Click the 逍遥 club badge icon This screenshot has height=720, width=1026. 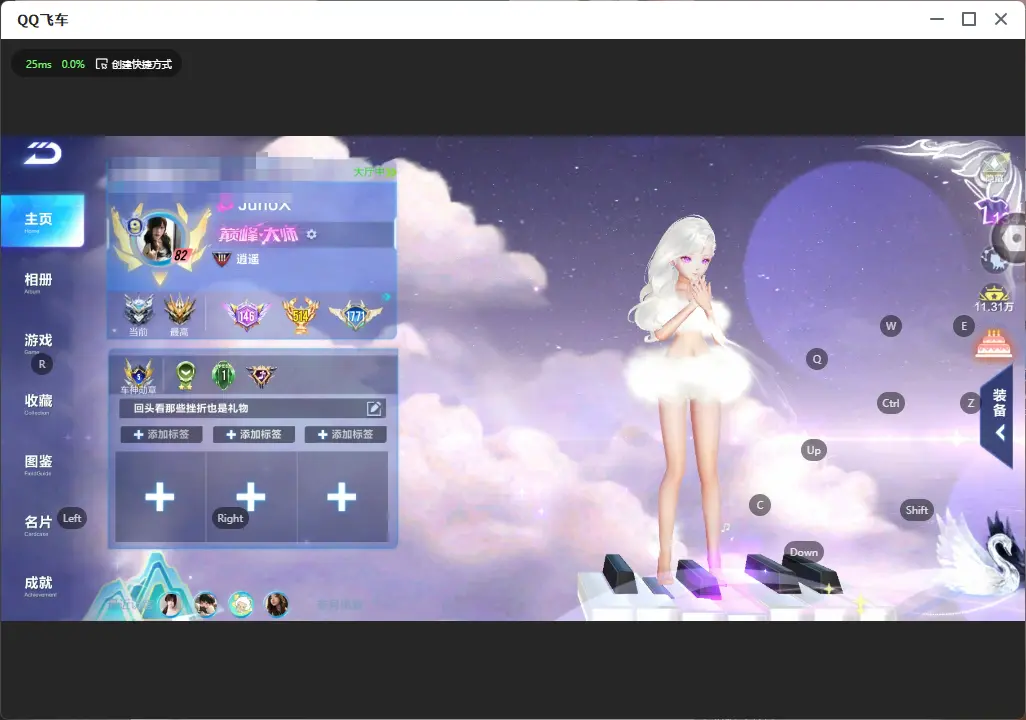click(x=222, y=259)
